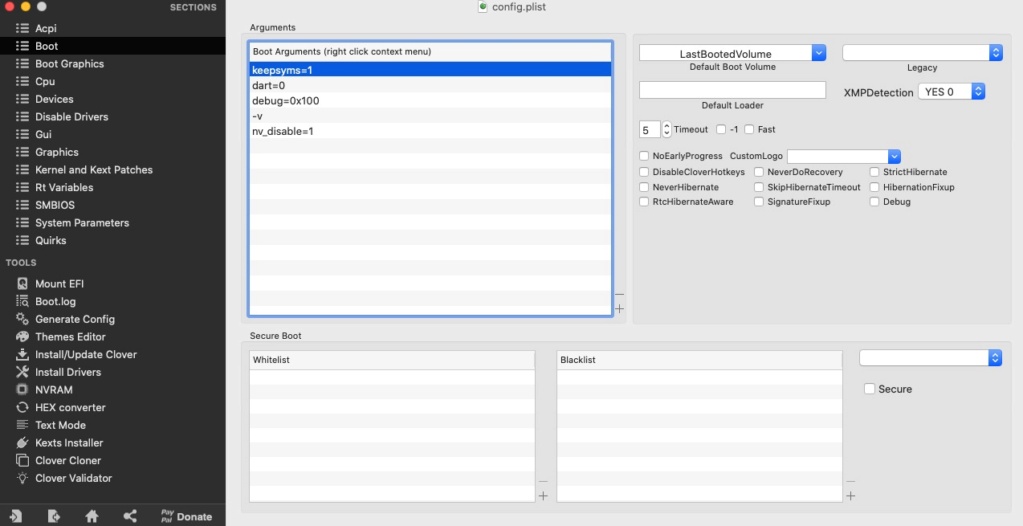The image size is (1023, 526).
Task: Click the Clover Validator lightbulb icon
Action: (22, 478)
